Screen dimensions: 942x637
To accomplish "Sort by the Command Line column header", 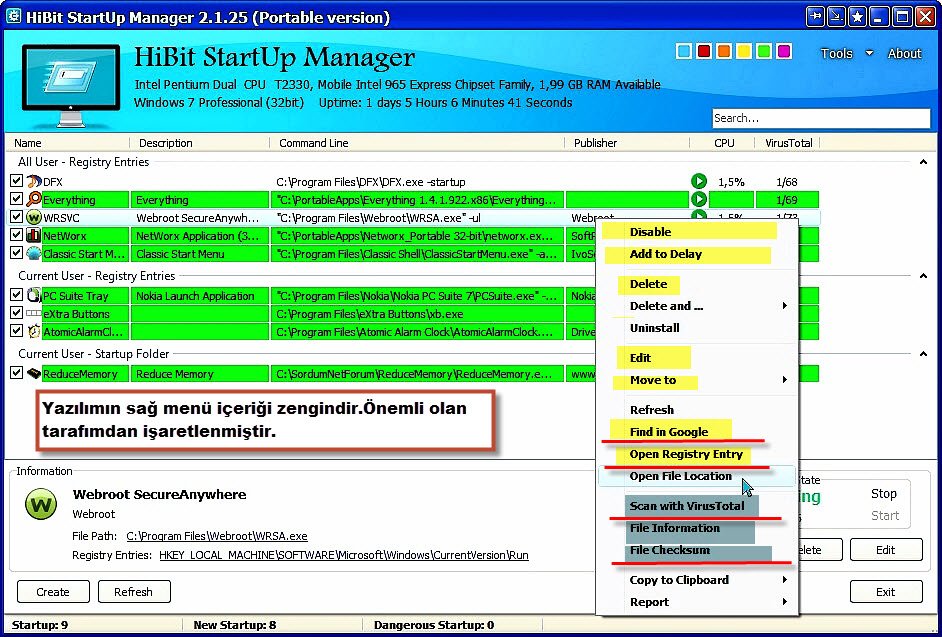I will [416, 143].
